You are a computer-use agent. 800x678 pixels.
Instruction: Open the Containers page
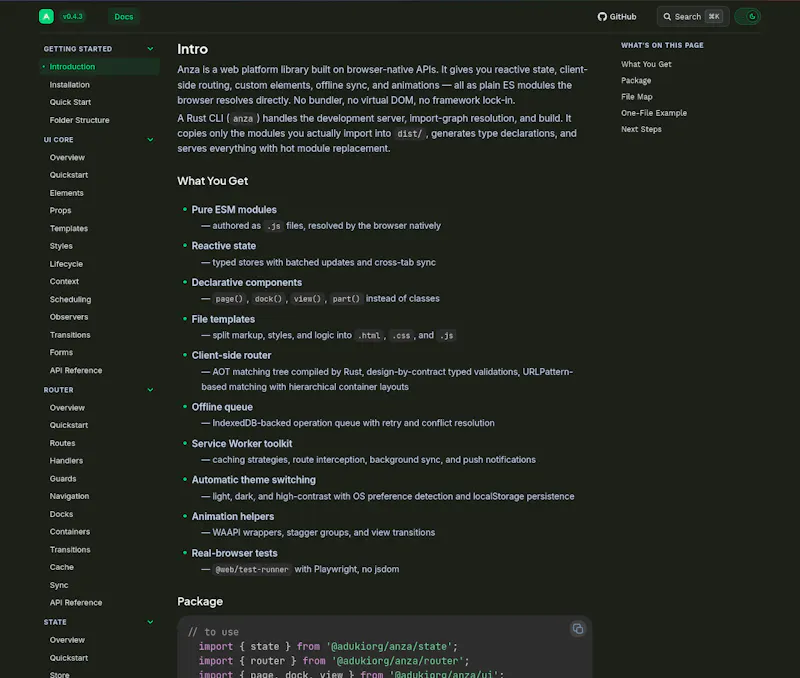(69, 532)
